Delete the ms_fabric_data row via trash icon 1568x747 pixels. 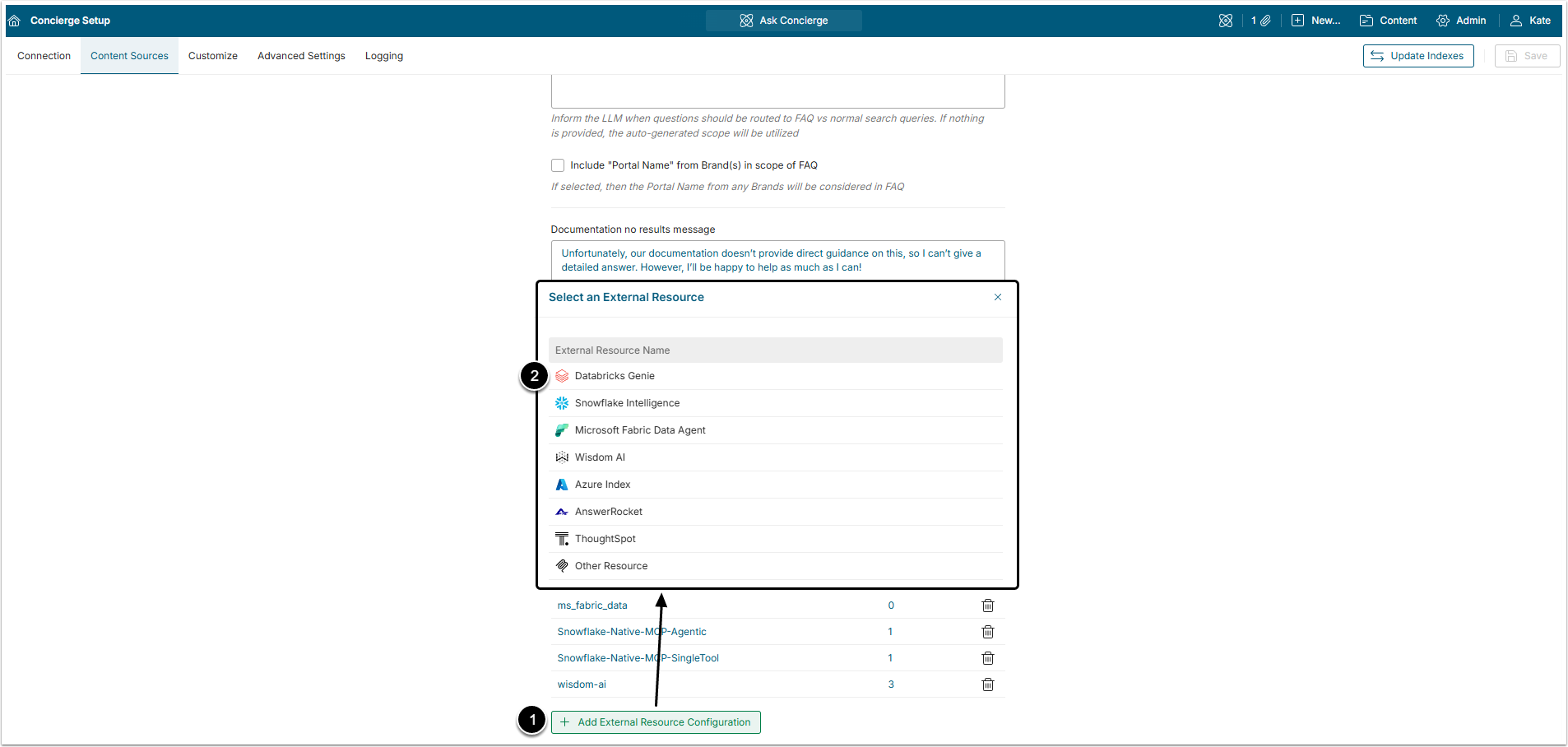point(988,605)
